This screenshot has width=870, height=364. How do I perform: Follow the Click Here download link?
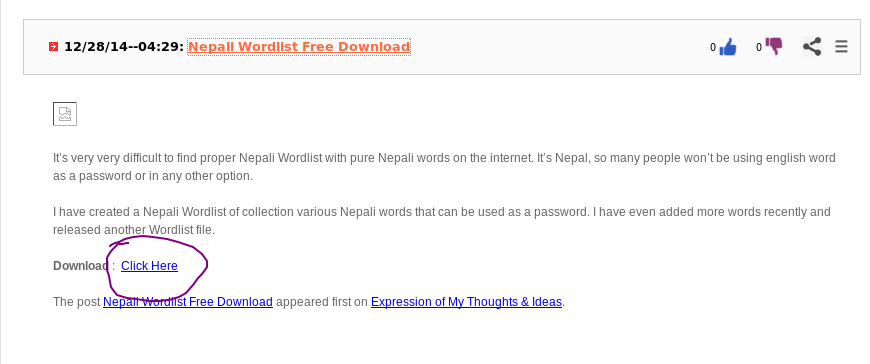click(x=149, y=266)
